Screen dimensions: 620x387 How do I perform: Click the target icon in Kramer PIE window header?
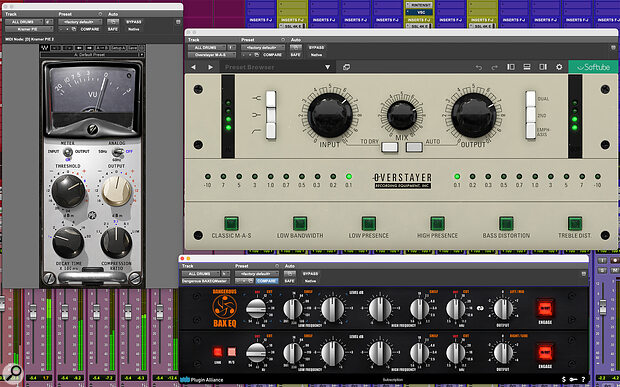[178, 22]
